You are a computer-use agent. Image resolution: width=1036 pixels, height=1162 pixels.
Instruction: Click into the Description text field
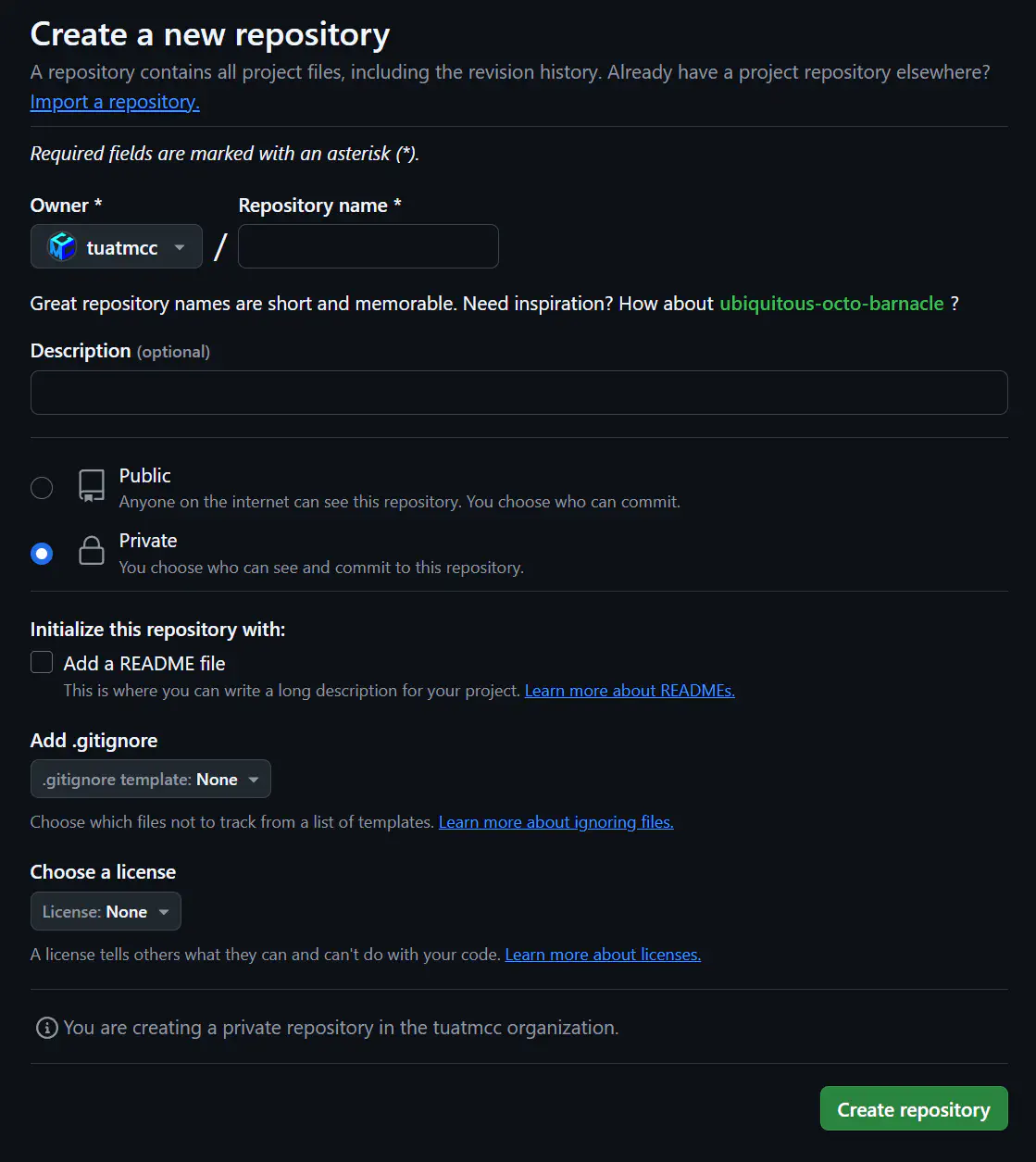(518, 393)
